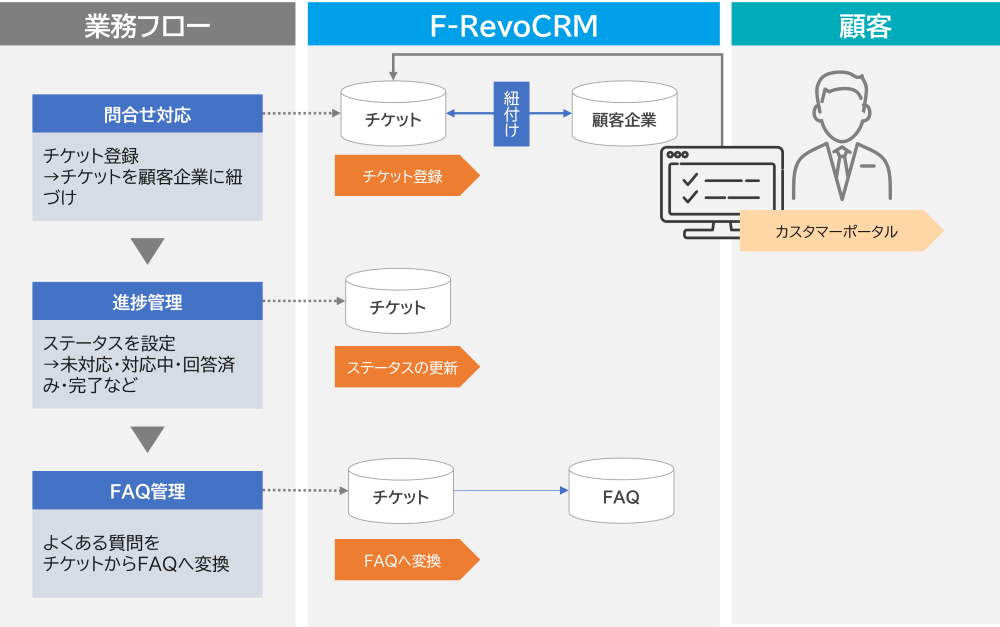
Task: Click the 問合せ対応 heading
Action: 147,114
